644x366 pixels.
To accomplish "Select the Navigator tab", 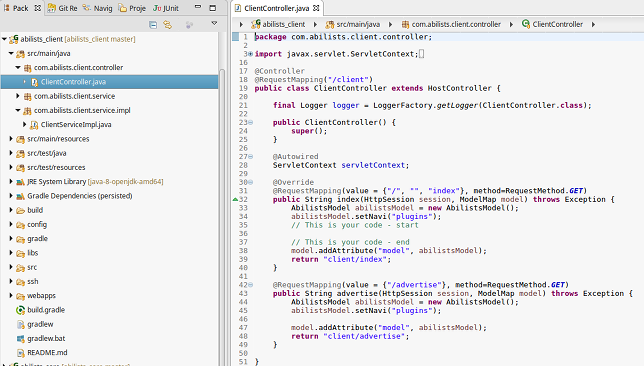I will click(97, 8).
